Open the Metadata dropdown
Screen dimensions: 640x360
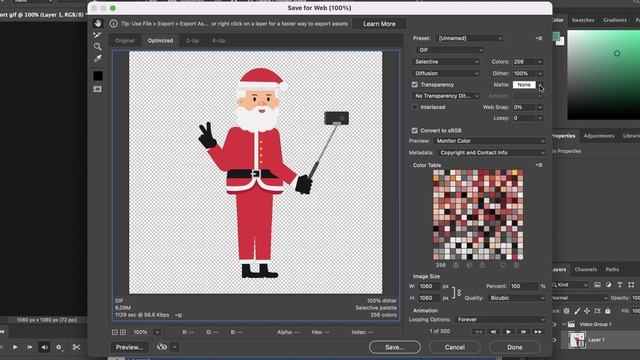[x=492, y=153]
